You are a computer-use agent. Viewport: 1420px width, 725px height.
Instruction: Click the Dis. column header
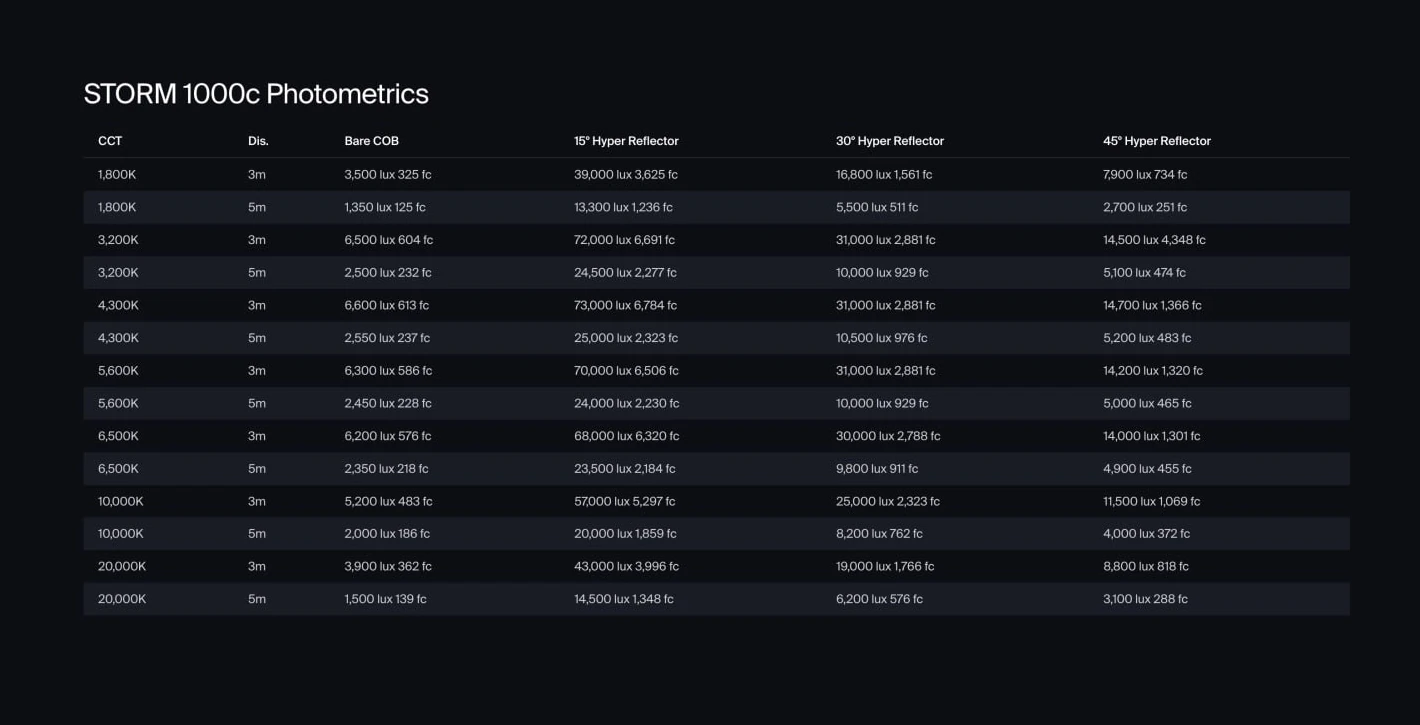(258, 141)
